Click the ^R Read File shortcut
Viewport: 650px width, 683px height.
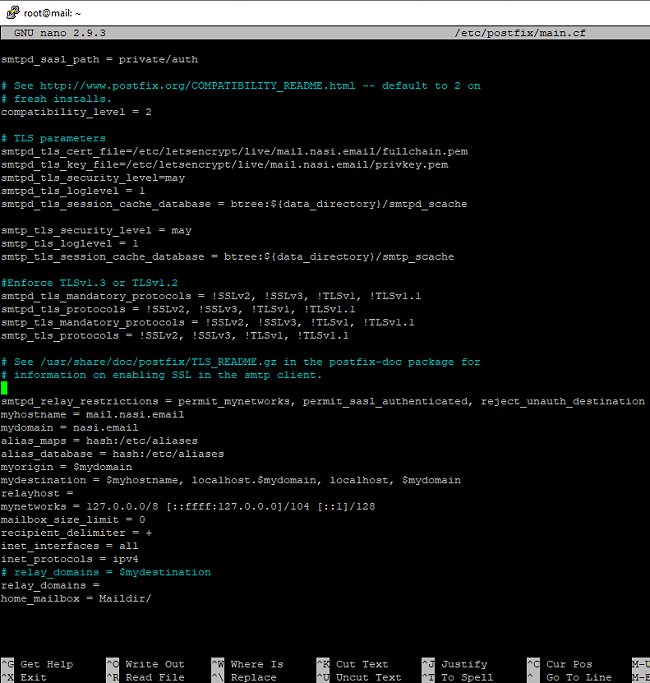[x=146, y=677]
